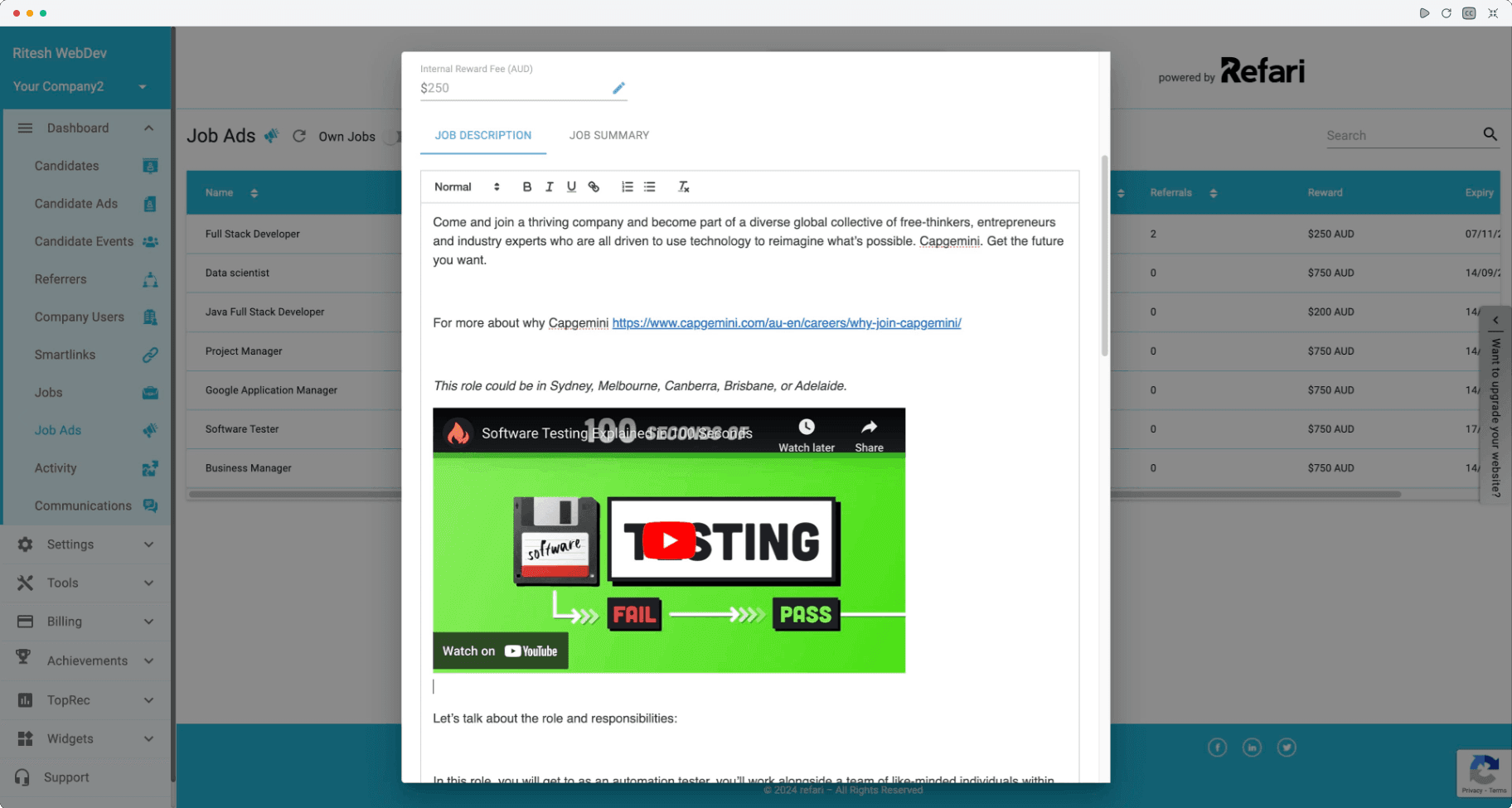Viewport: 1512px width, 808px height.
Task: Edit the Internal Reward Fee with pencil icon
Action: pos(618,88)
